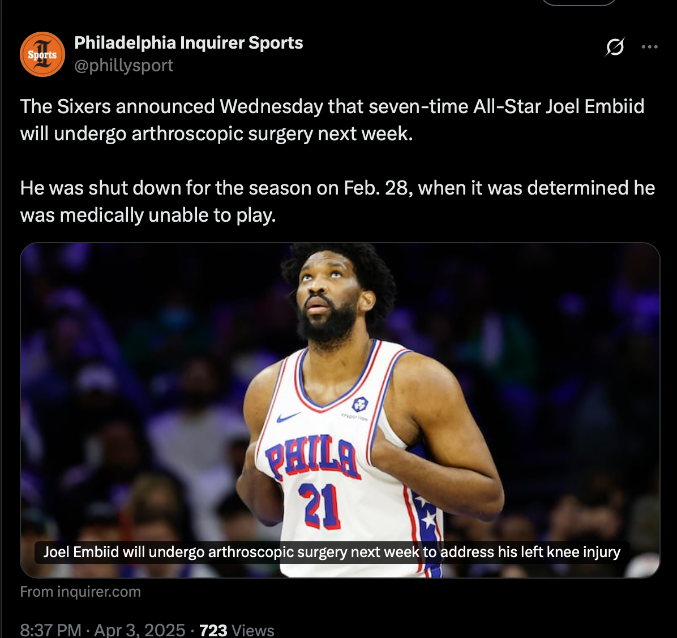The height and width of the screenshot is (638, 677).
Task: Click the sponsor patch on jersey
Action: point(360,404)
